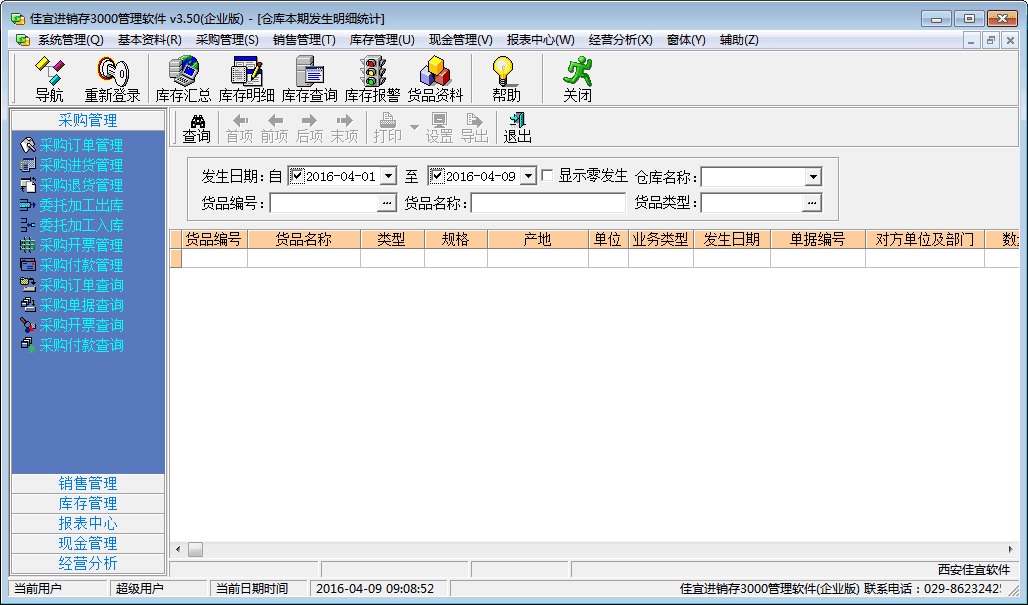
Task: Open 库存报警 stock alarm icon
Action: pos(372,79)
